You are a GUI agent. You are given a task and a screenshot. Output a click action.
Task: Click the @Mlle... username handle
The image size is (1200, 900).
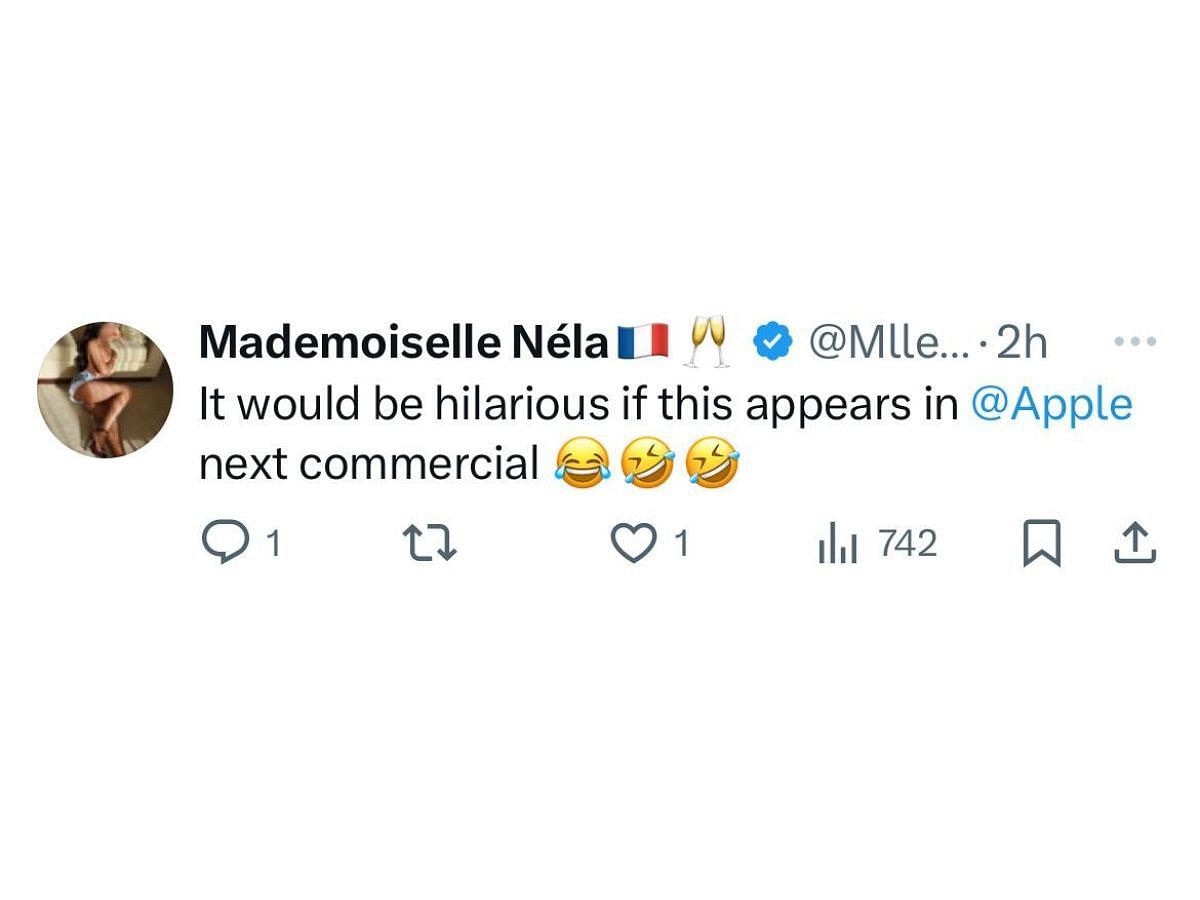(887, 343)
